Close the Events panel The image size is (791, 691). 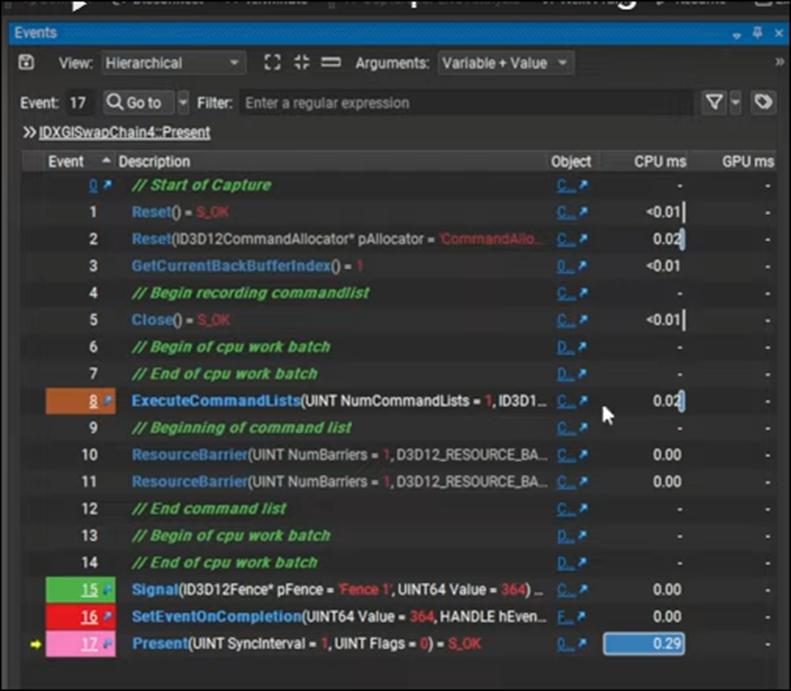(778, 34)
